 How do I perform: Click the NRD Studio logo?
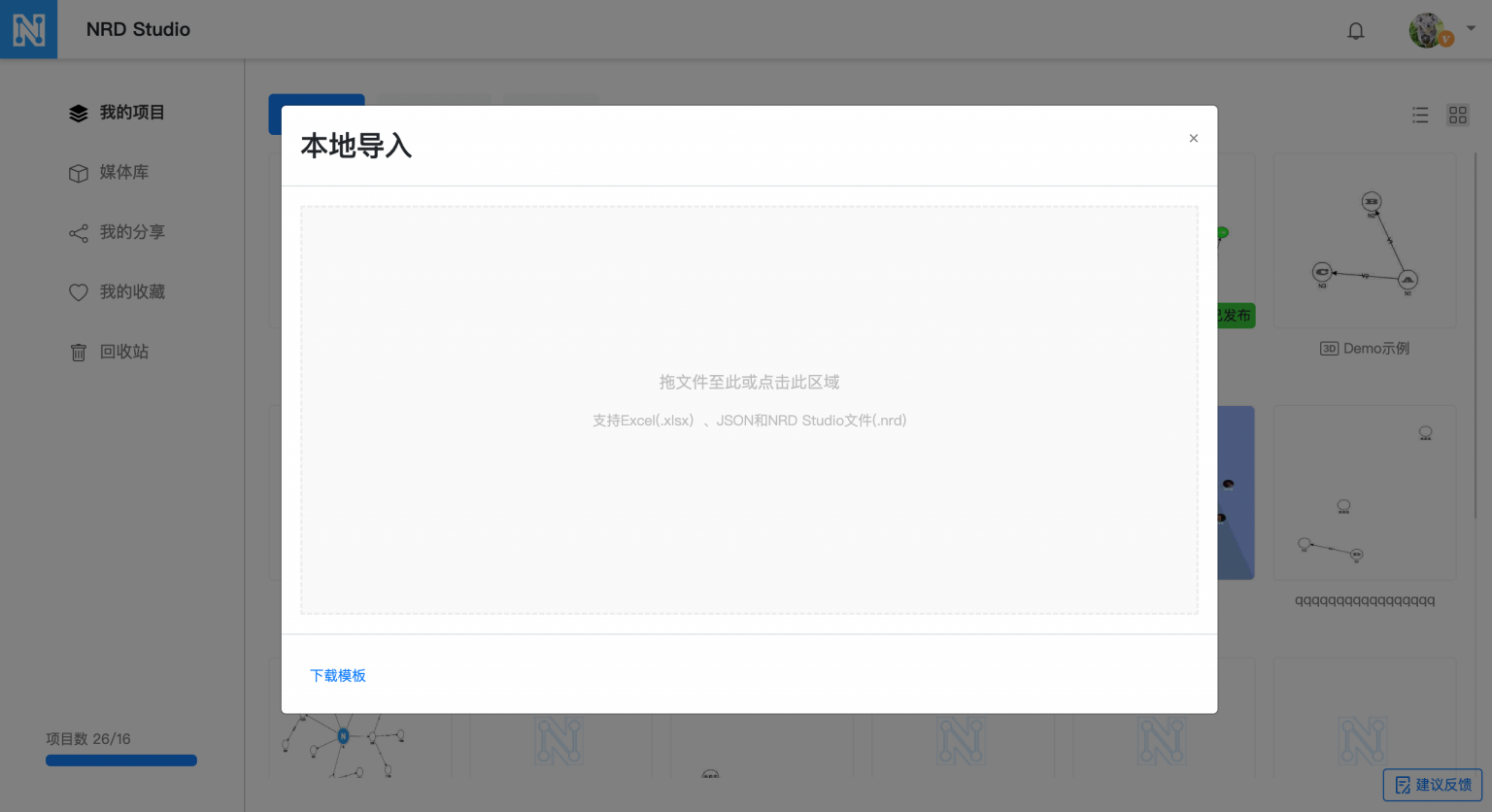click(x=28, y=28)
